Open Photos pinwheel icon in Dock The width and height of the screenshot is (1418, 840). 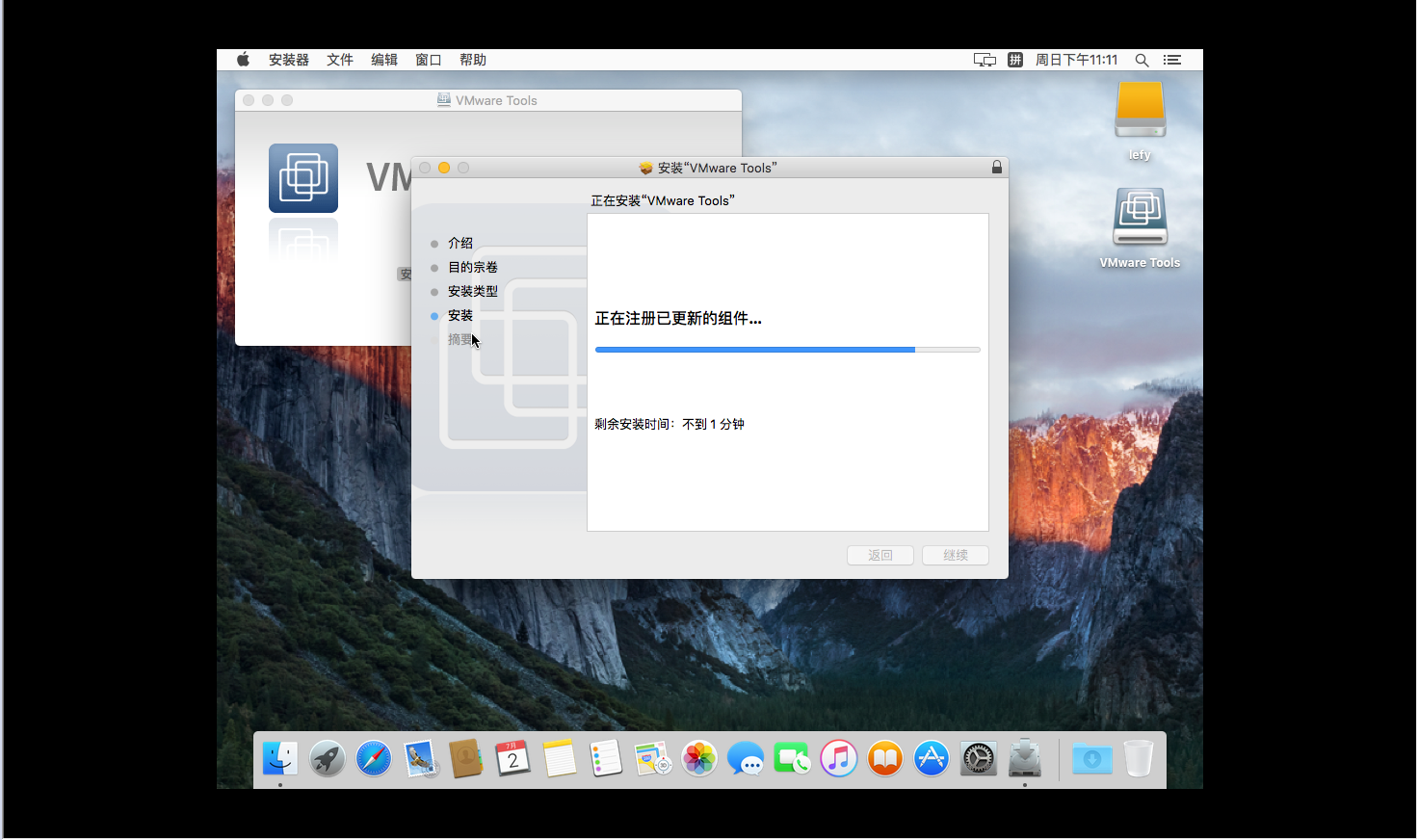tap(699, 759)
